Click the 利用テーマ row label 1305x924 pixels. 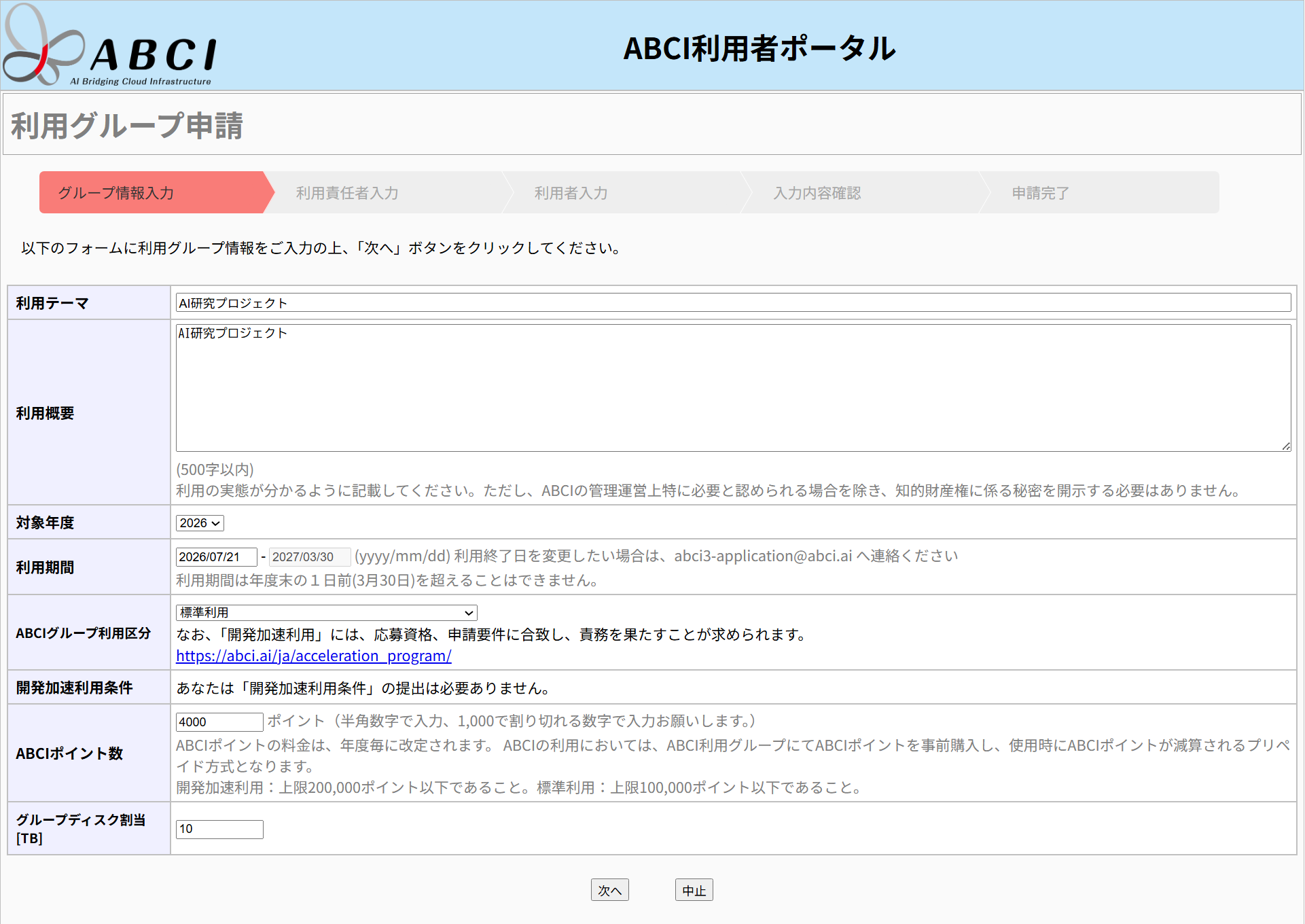pos(53,304)
